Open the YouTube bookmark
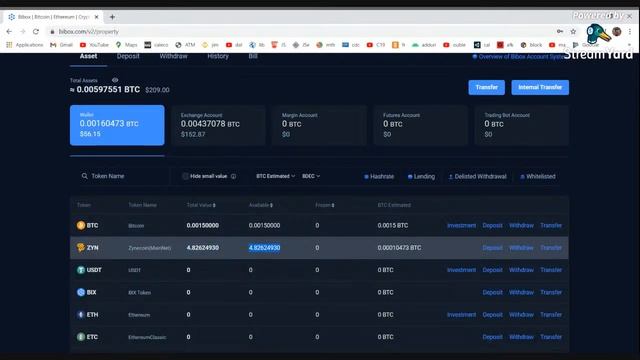This screenshot has width=640, height=360. click(x=94, y=45)
